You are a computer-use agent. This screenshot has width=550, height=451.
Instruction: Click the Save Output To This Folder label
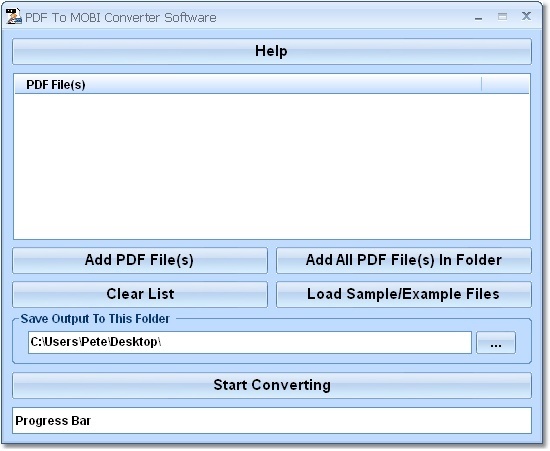pos(95,319)
